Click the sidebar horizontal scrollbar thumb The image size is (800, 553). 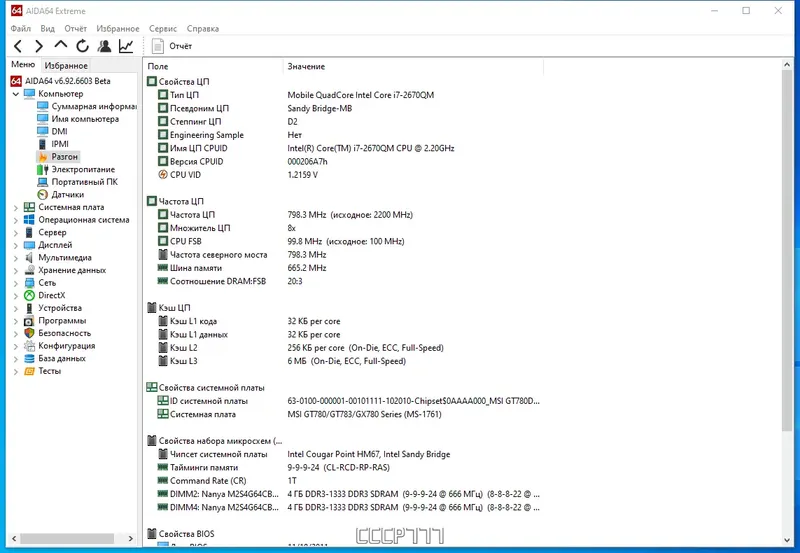67,539
